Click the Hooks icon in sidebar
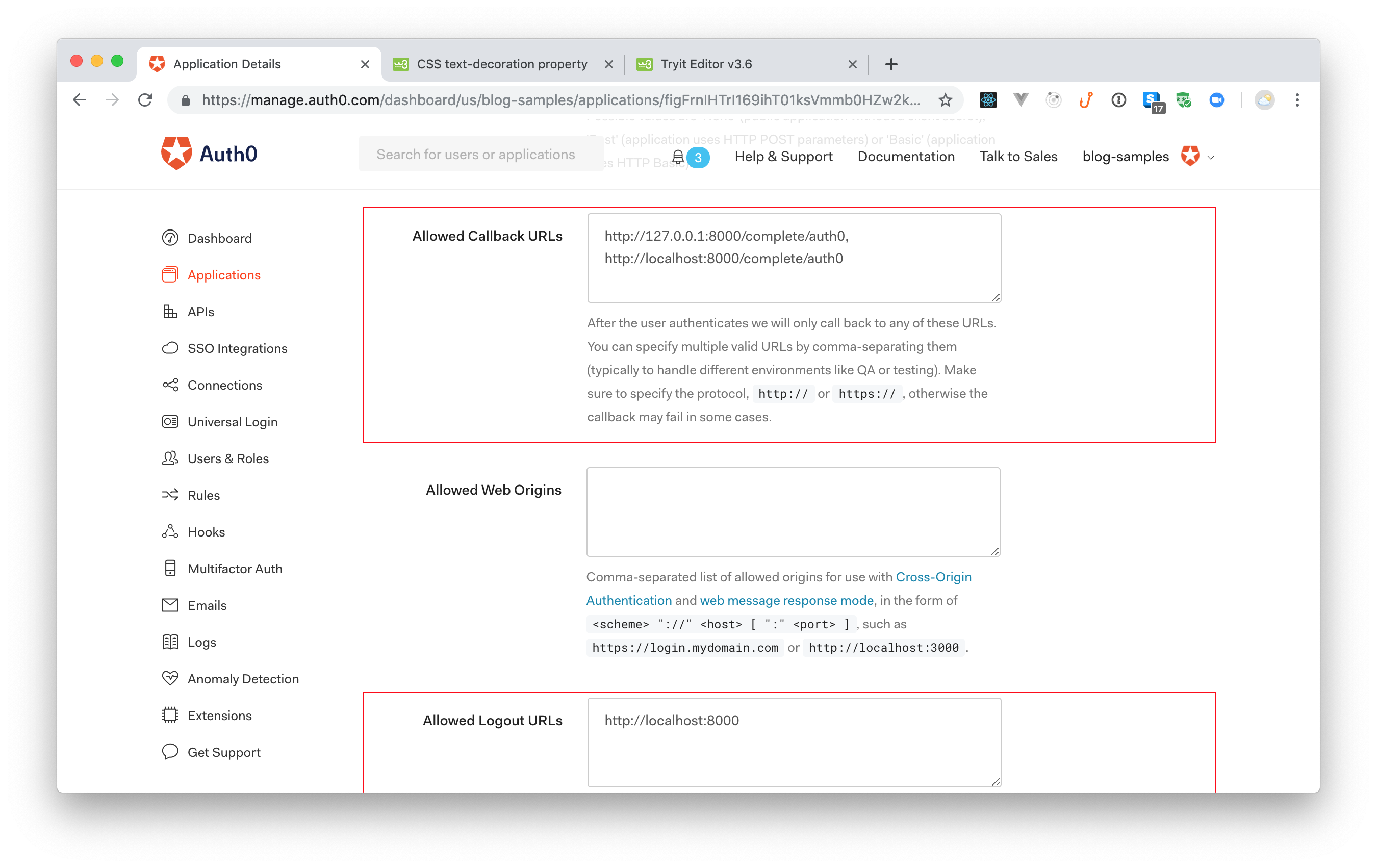Image resolution: width=1377 pixels, height=868 pixels. point(170,532)
